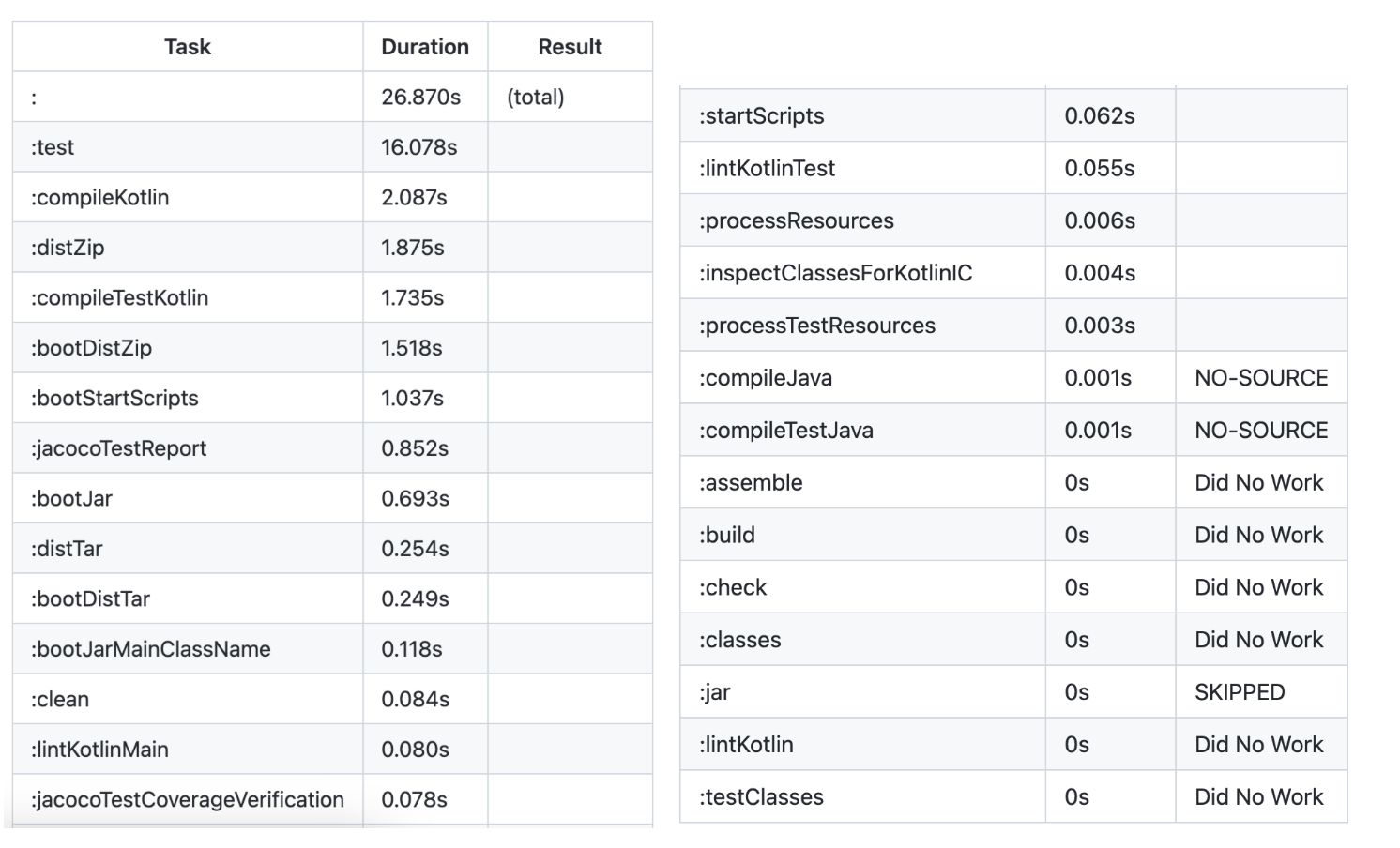Click the 16.078s duration for :test
The height and width of the screenshot is (848, 1400).
click(x=418, y=147)
